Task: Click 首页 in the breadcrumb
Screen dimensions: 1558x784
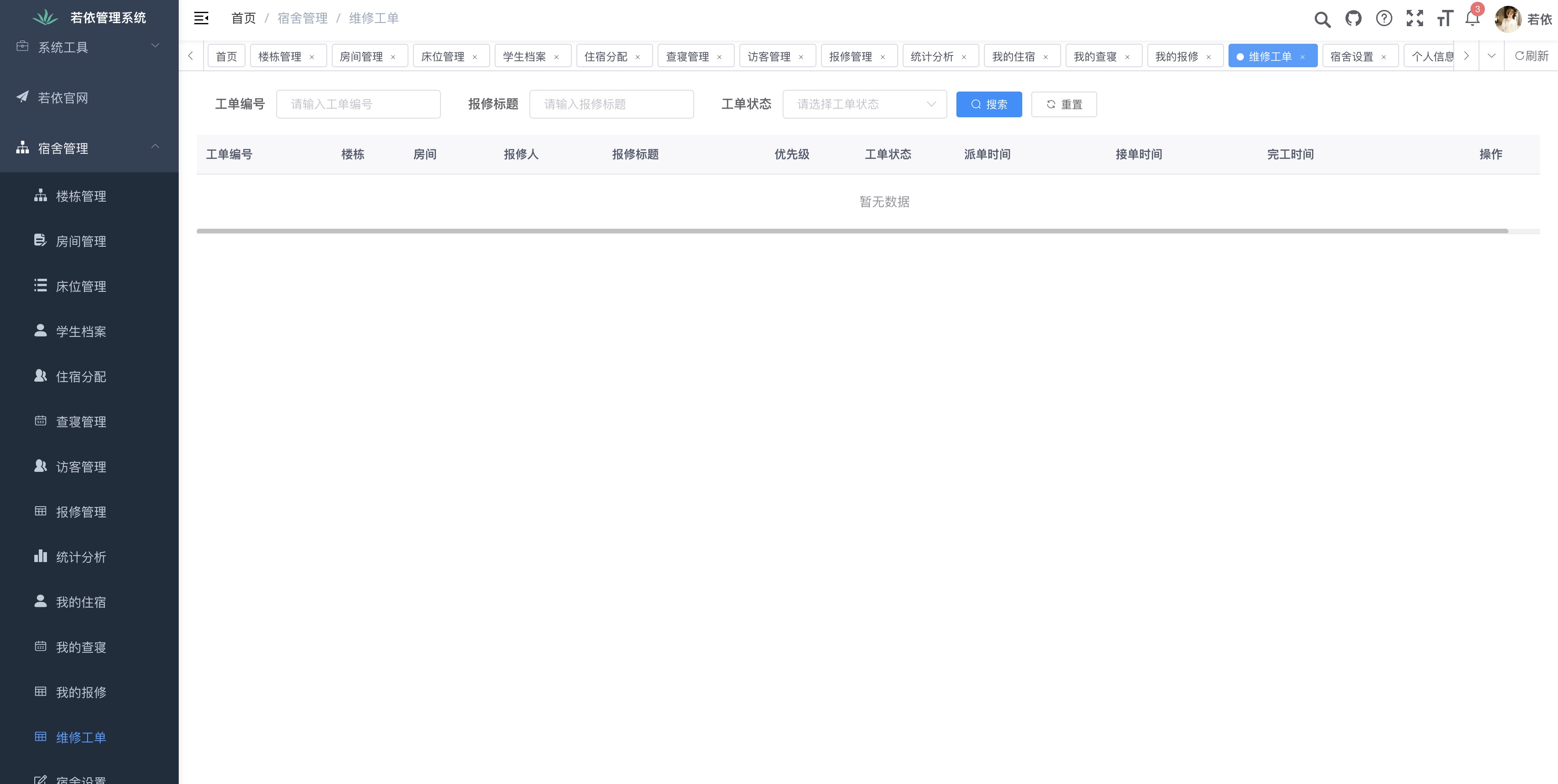Action: 244,18
